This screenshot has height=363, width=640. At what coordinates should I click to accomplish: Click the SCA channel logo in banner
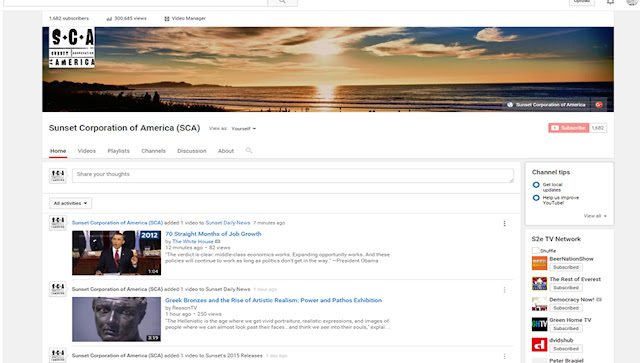pyautogui.click(x=72, y=47)
